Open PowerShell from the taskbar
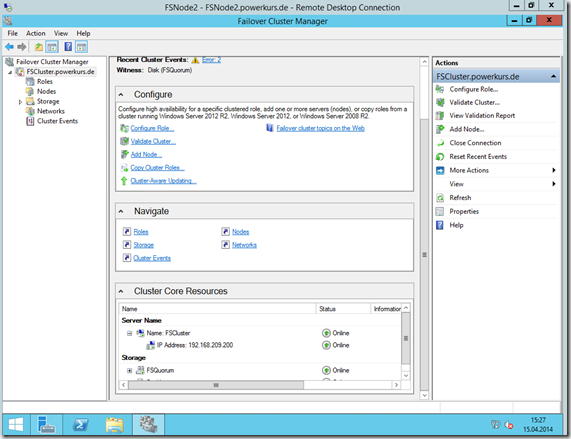Screen dimensions: 571x439 [x=80, y=424]
